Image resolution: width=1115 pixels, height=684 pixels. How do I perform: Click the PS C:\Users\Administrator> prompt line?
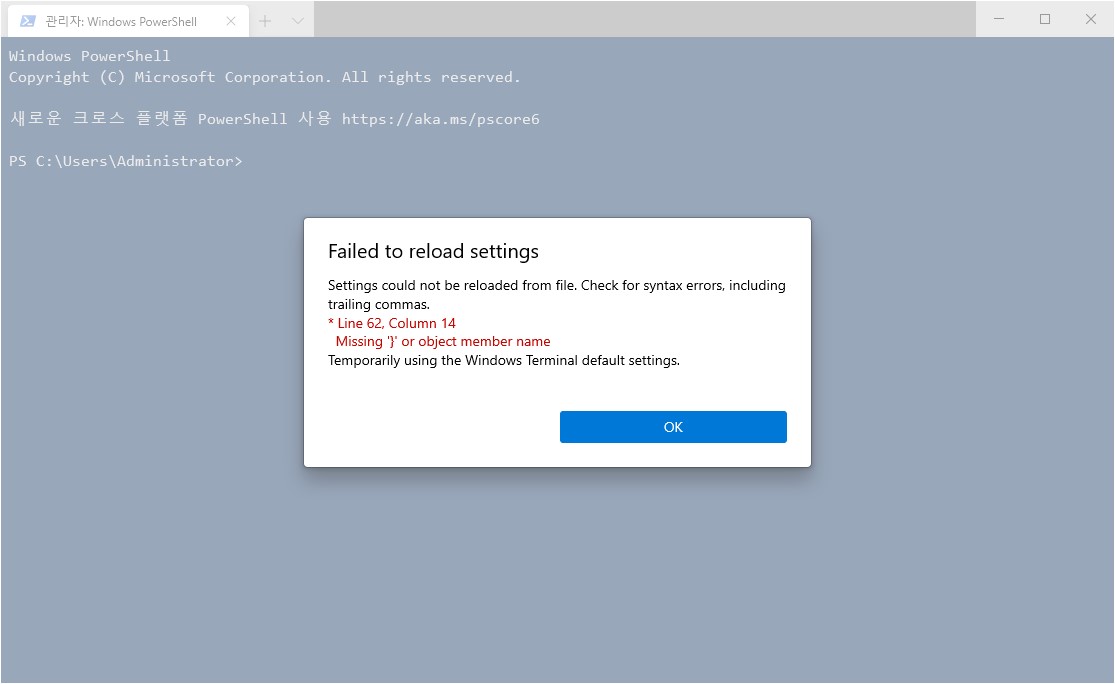[x=125, y=161]
